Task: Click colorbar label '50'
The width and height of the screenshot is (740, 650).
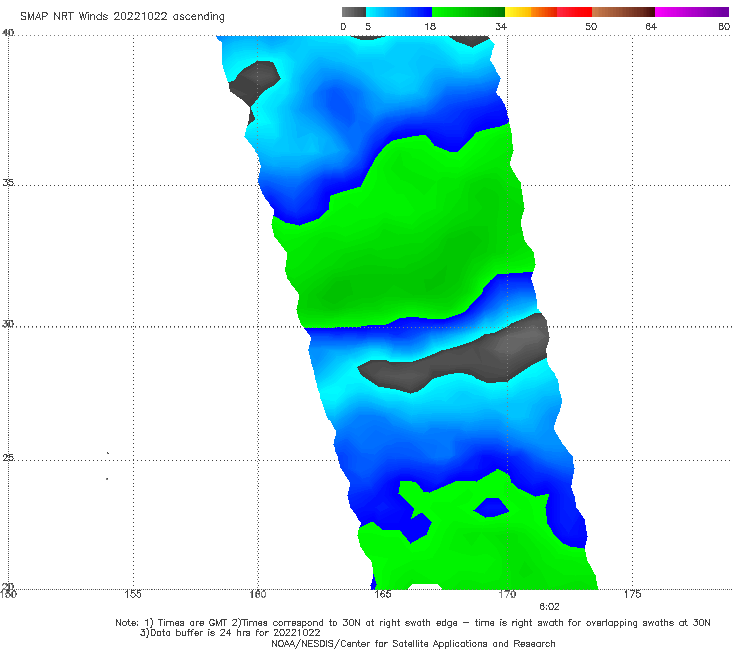Action: (591, 26)
